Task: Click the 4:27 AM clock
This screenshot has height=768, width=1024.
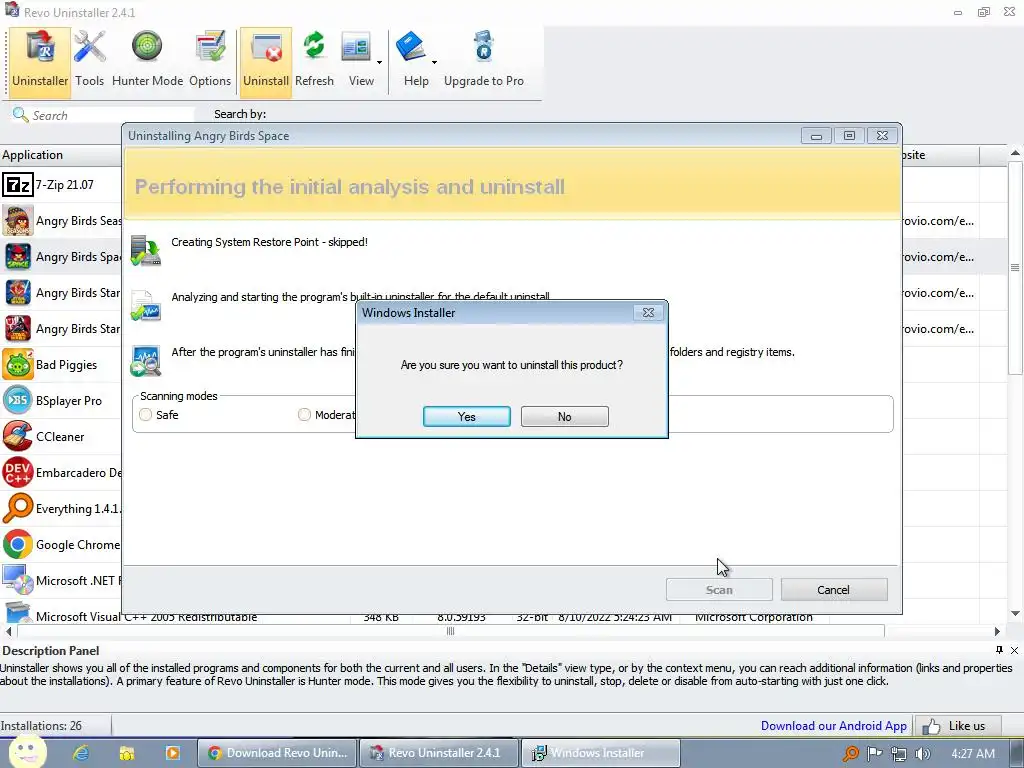Action: [x=973, y=753]
